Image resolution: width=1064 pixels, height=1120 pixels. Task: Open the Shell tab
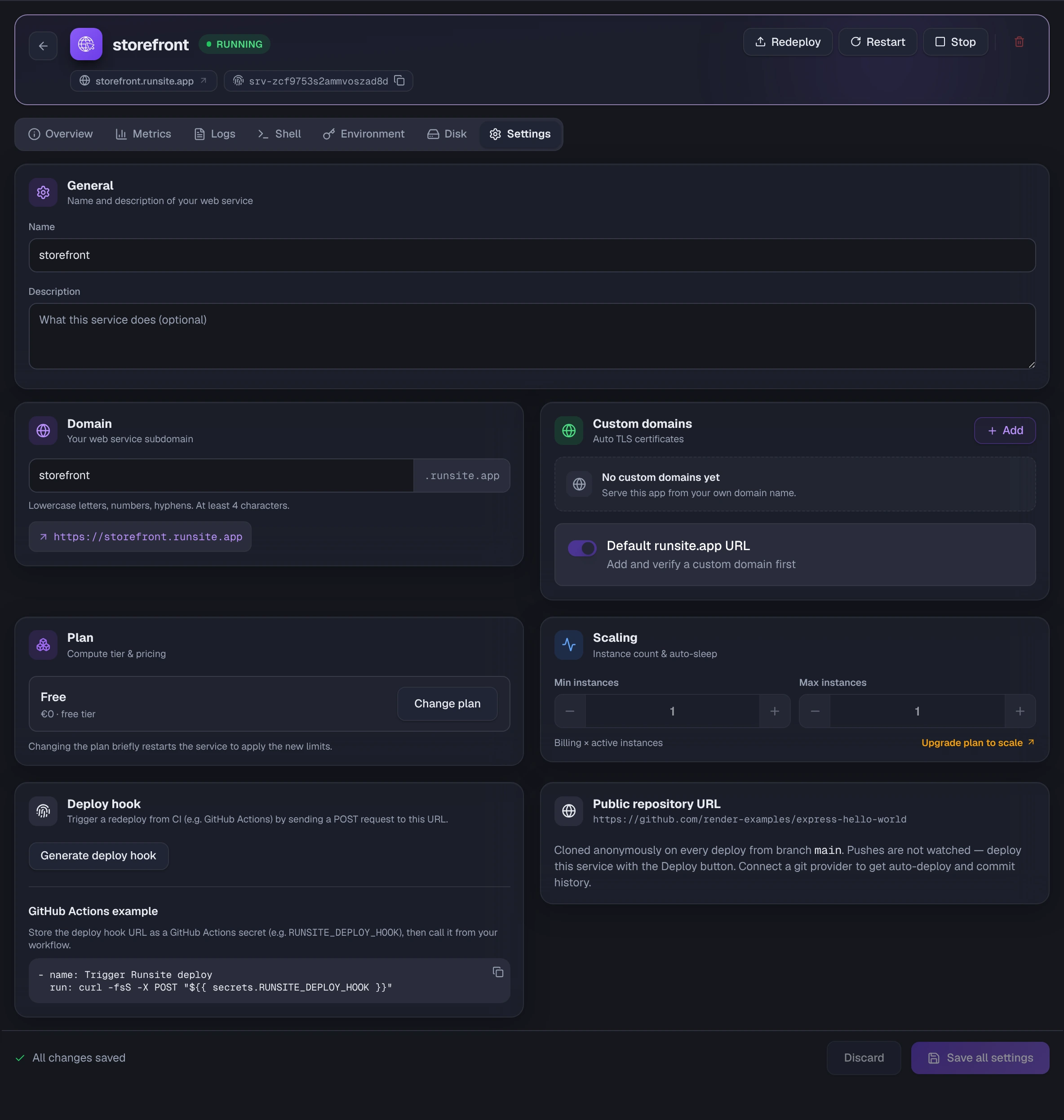[x=279, y=134]
